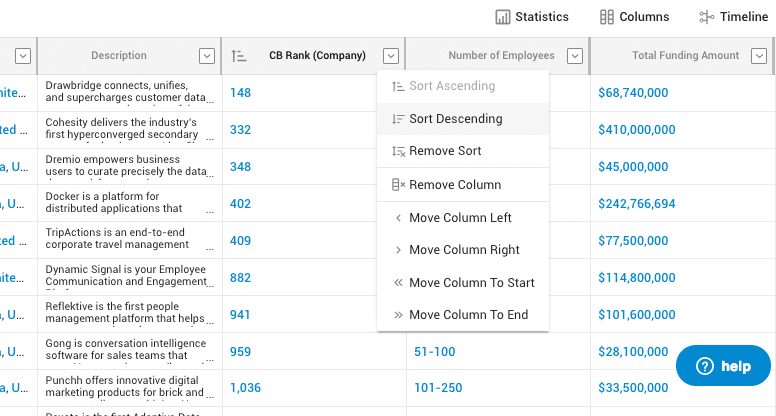This screenshot has height=416, width=776.
Task: Click CB rank value 882
Action: pyautogui.click(x=241, y=278)
